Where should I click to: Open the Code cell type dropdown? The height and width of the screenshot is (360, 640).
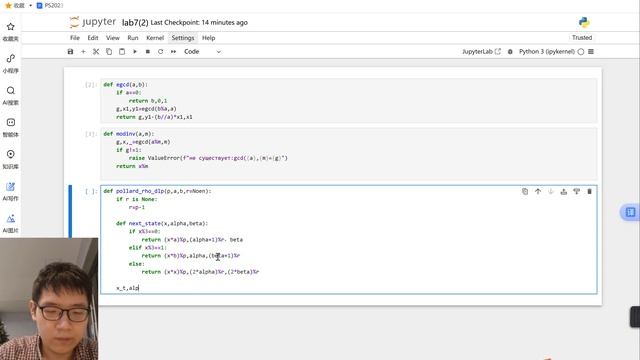tap(202, 51)
